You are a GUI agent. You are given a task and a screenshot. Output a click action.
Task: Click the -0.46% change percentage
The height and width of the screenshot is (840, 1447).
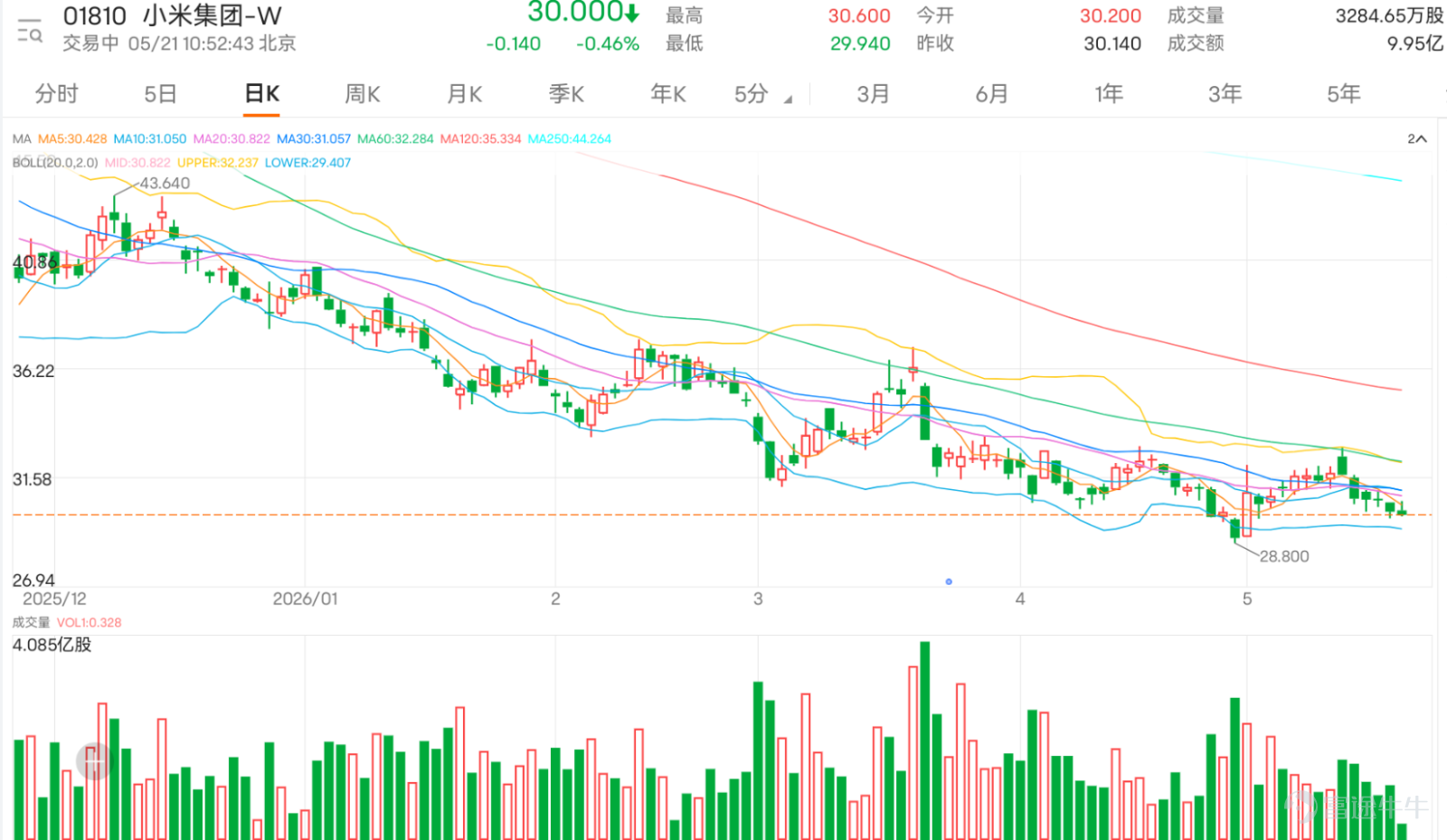point(608,43)
